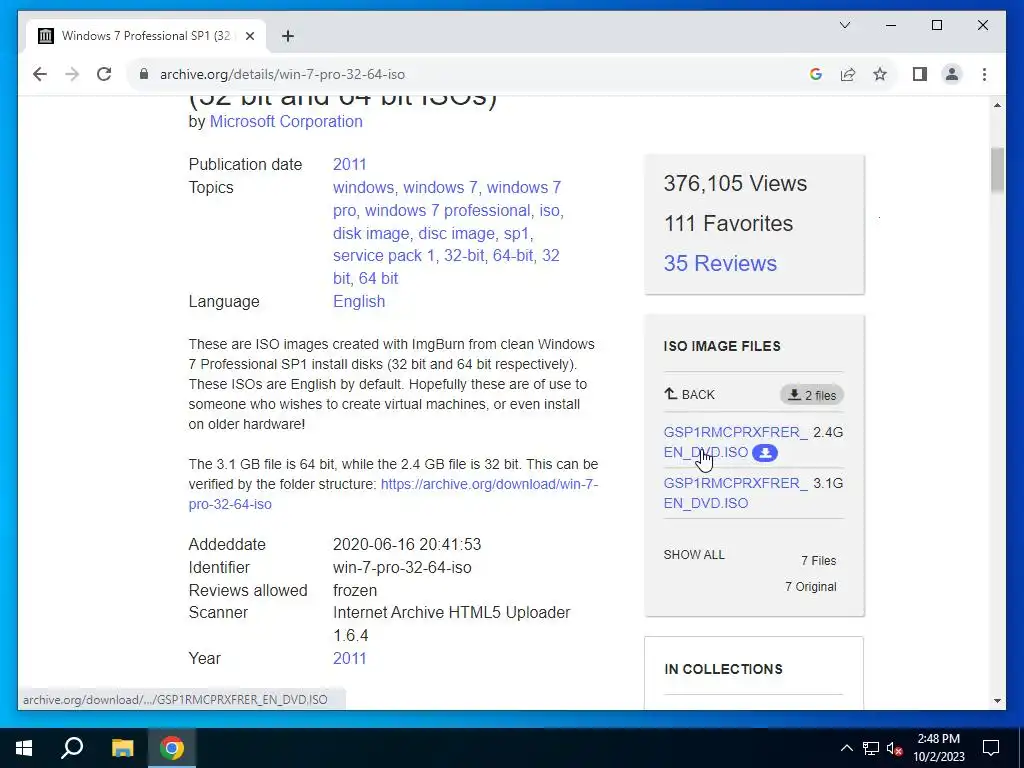1024x768 pixels.
Task: Click the '111 Favorites' text
Action: [x=728, y=223]
